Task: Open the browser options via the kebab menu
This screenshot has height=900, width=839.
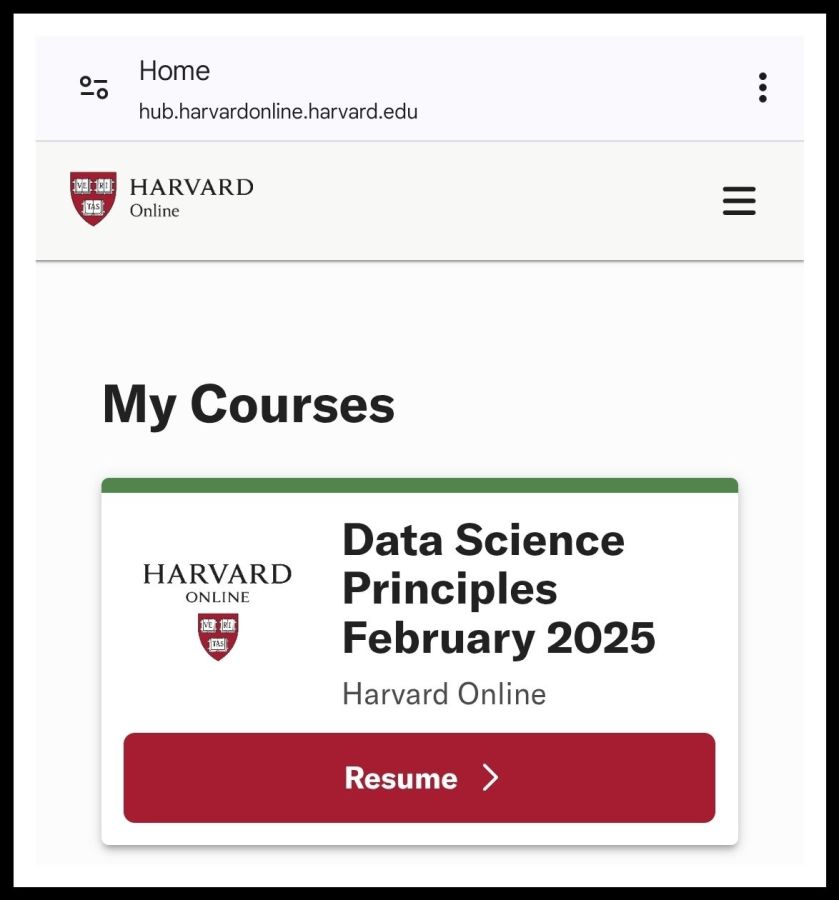Action: click(x=763, y=88)
